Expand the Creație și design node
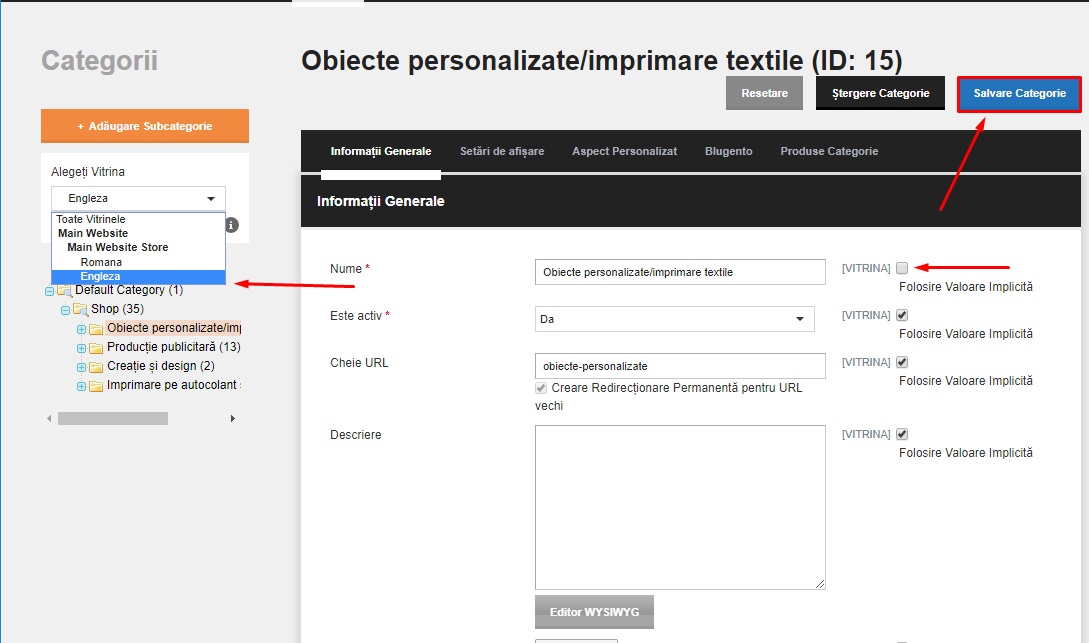Image resolution: width=1089 pixels, height=643 pixels. 81,367
